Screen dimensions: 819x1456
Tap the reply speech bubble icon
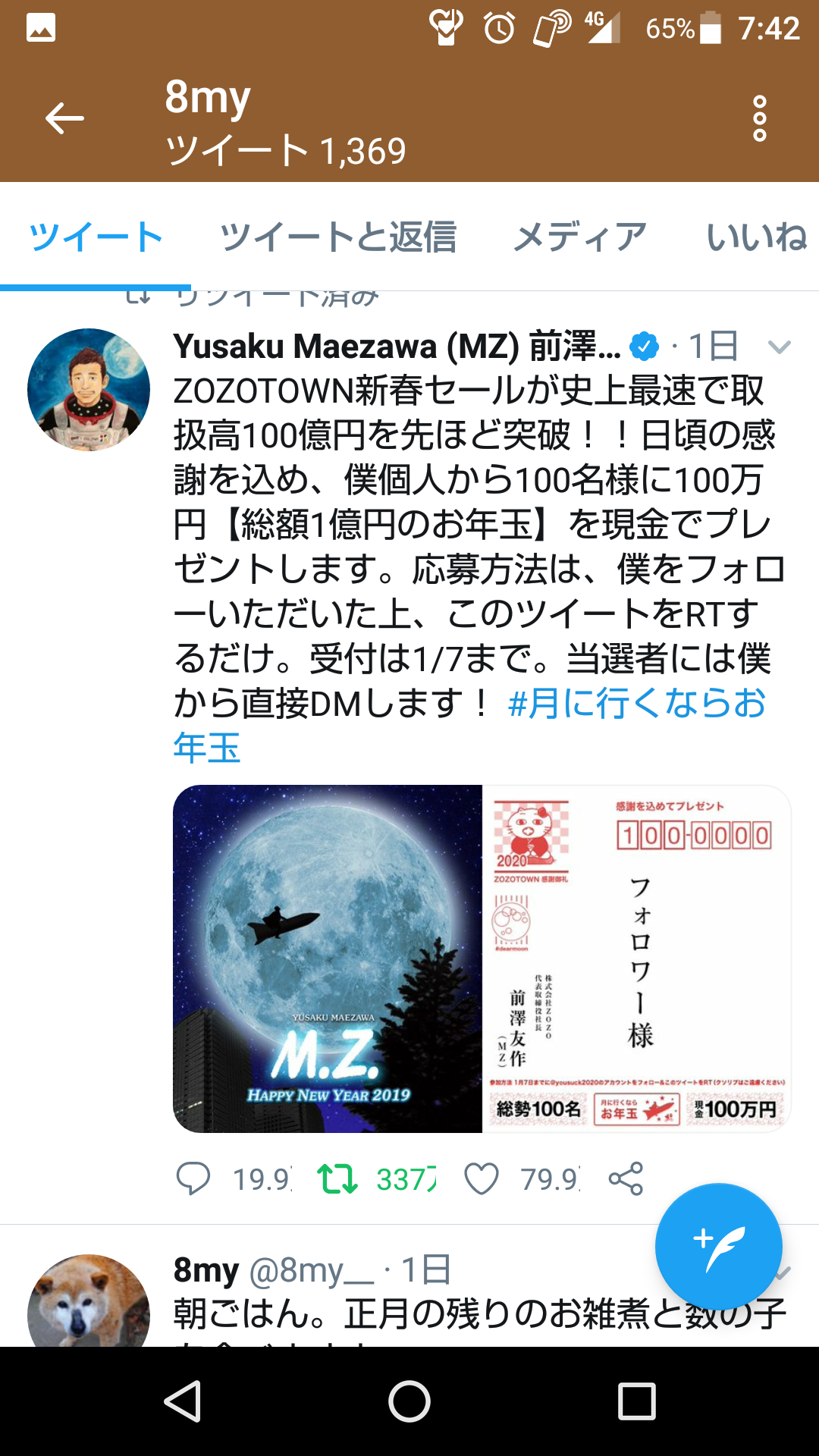(x=193, y=1179)
